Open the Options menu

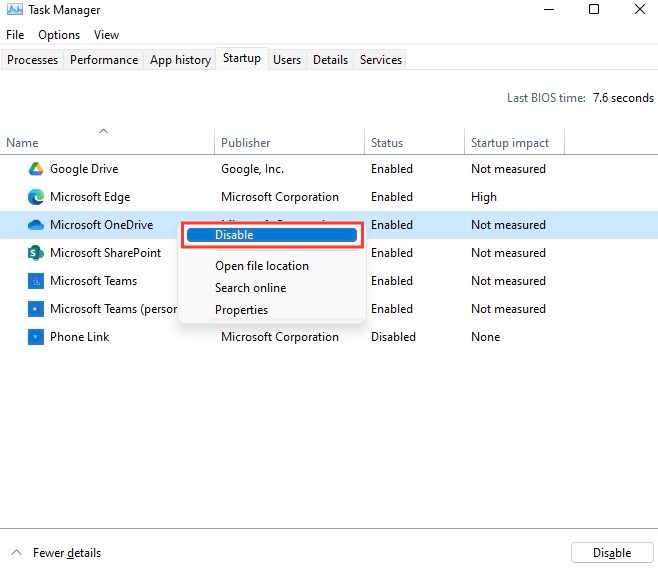point(59,35)
